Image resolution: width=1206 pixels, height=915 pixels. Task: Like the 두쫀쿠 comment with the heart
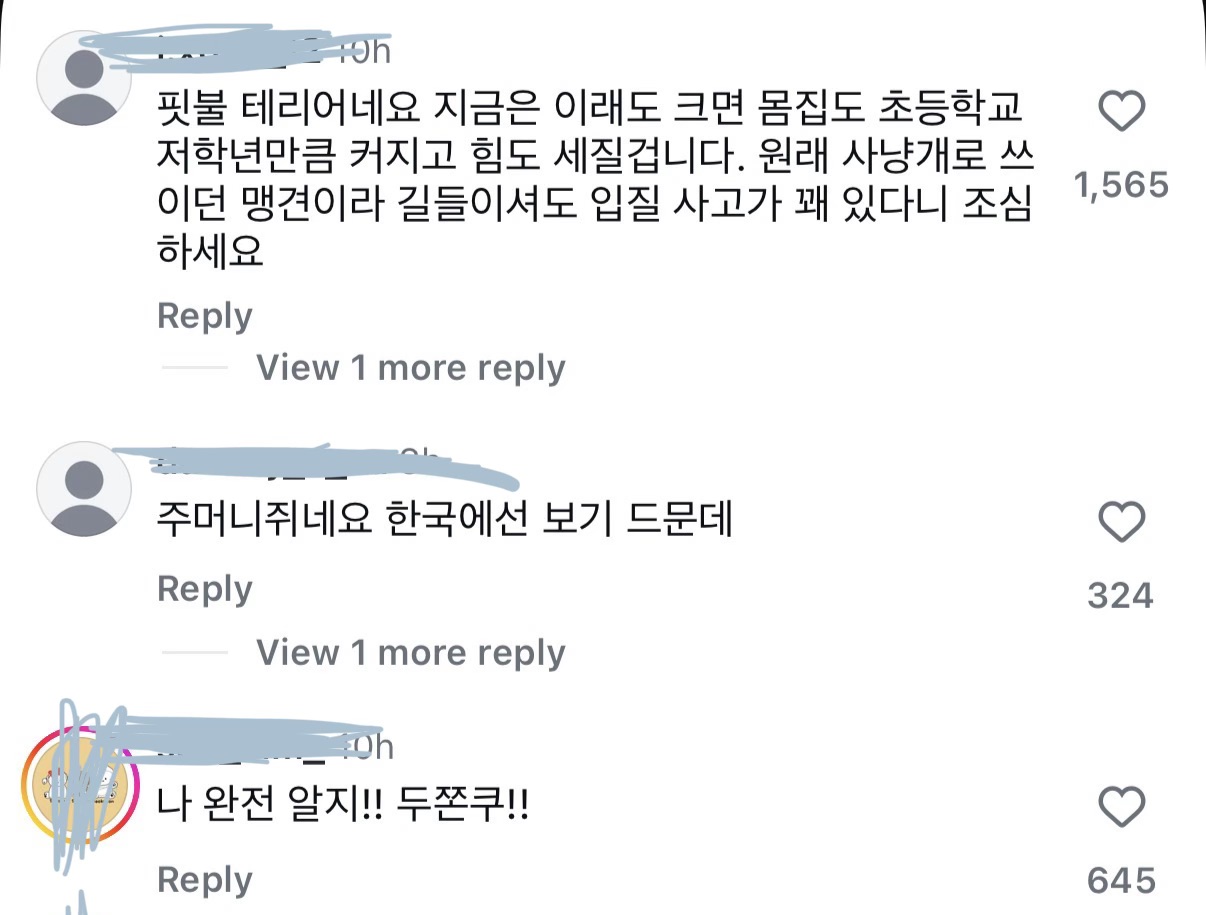tap(1121, 807)
